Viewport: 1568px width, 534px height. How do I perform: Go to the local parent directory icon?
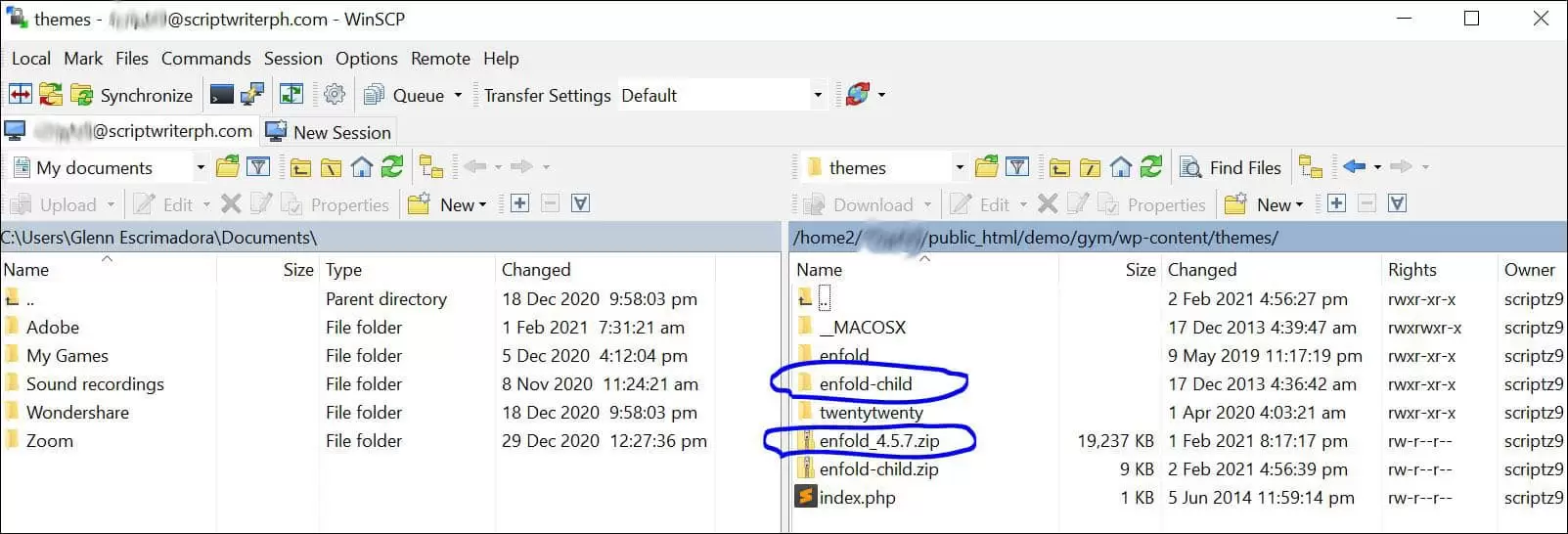point(300,167)
